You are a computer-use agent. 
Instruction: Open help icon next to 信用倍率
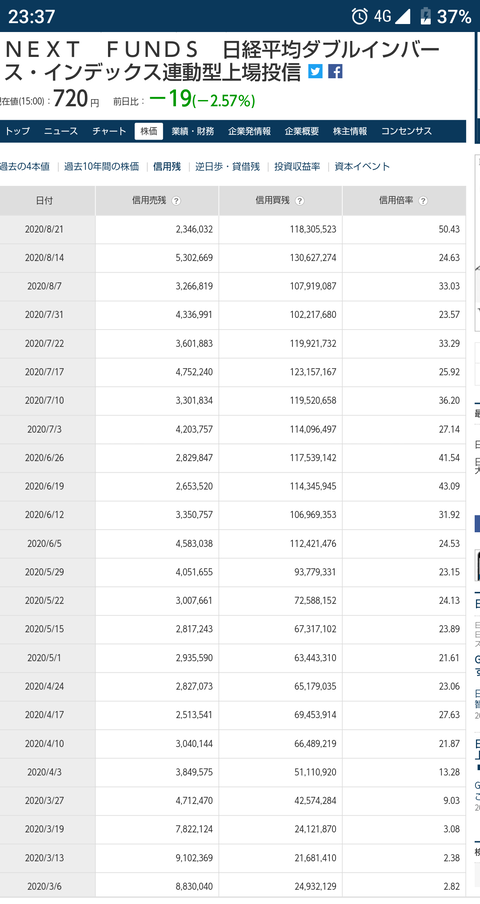pyautogui.click(x=423, y=201)
